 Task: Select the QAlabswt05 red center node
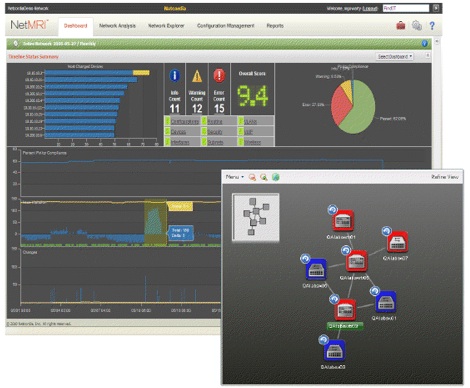coord(357,261)
